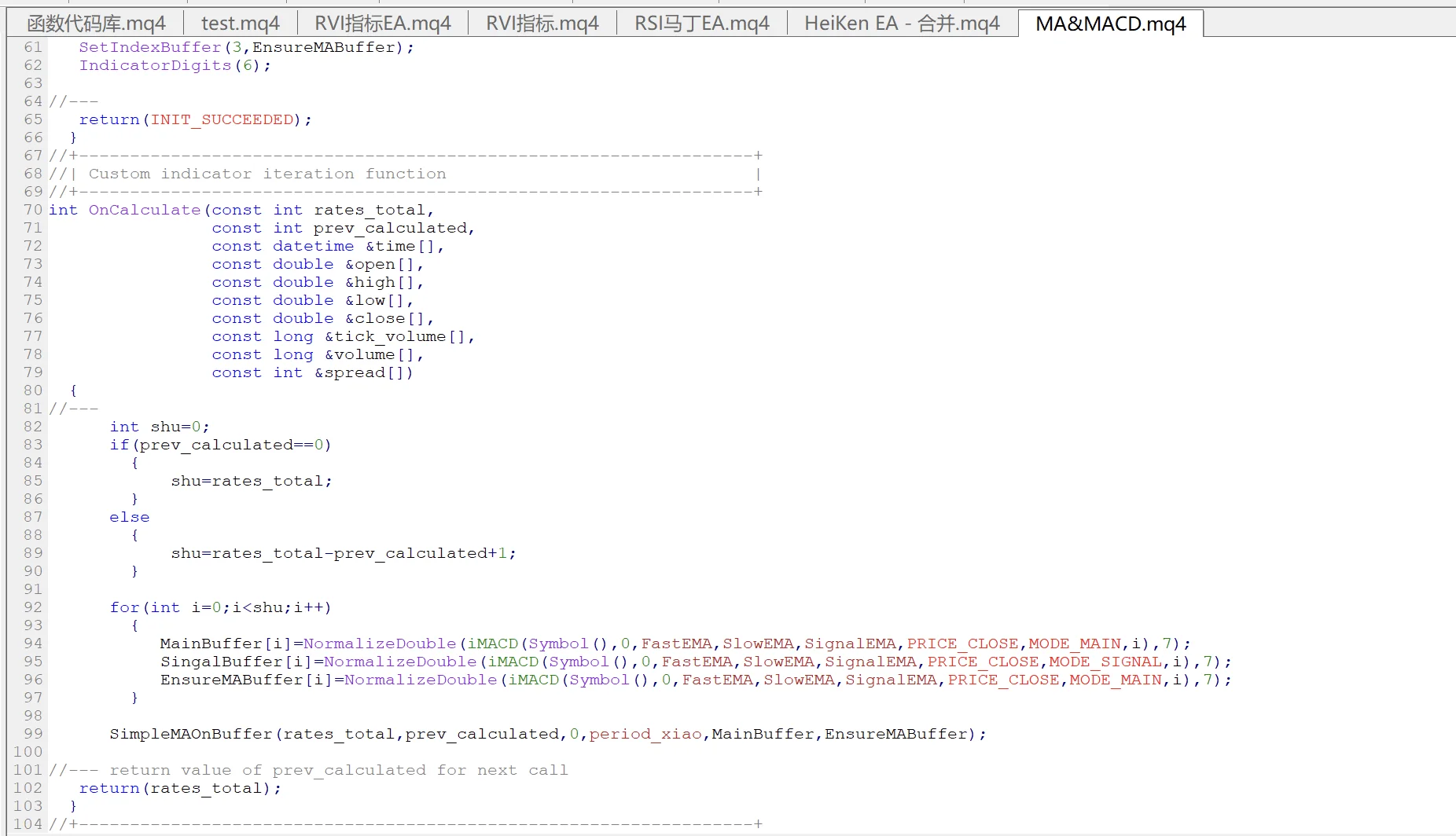Open the test.mq4 tab
Screen dimensions: 1456x836
pos(241,24)
